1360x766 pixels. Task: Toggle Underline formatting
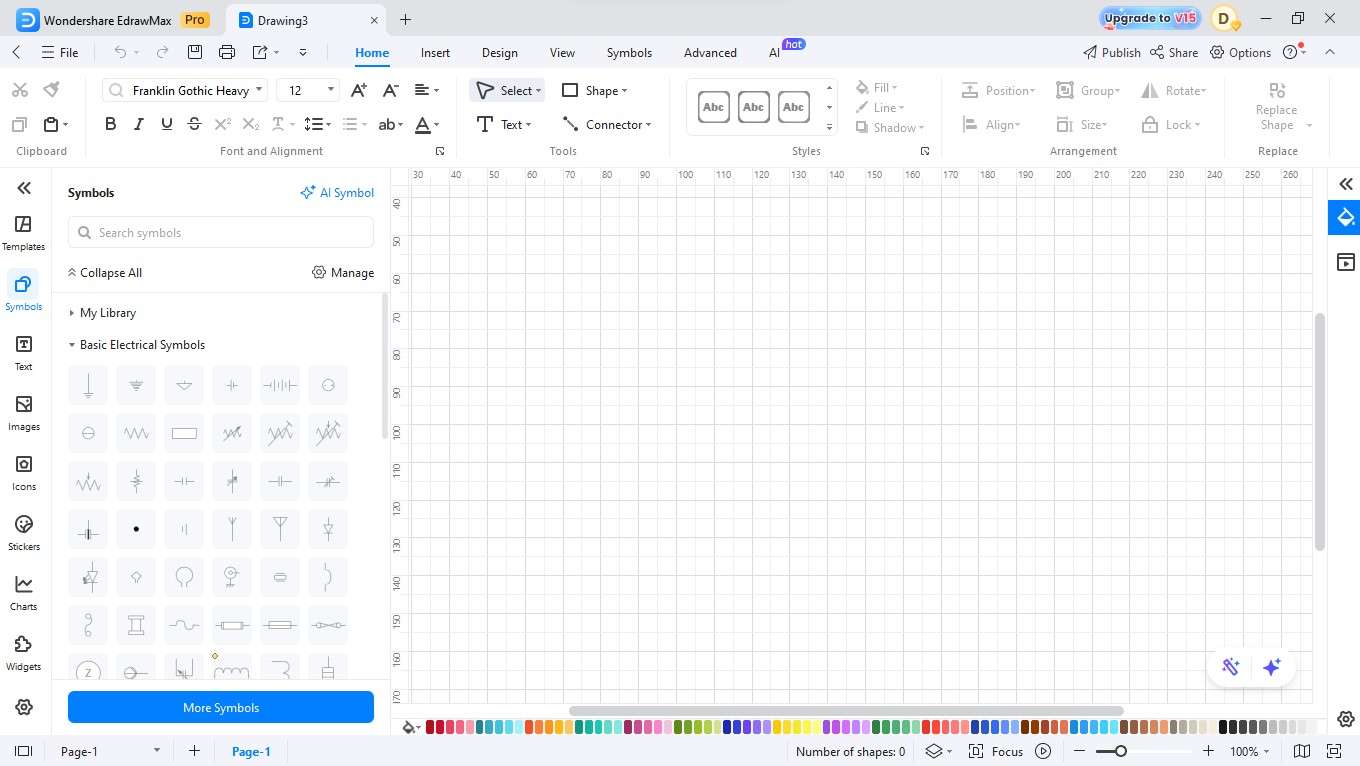tap(166, 124)
